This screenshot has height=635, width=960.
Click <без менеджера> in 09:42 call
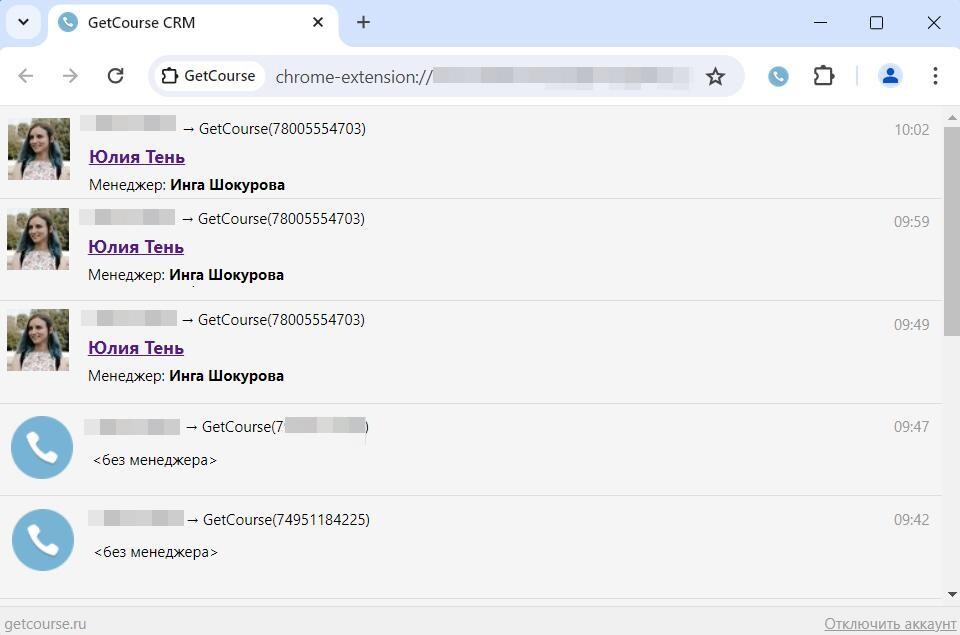156,552
